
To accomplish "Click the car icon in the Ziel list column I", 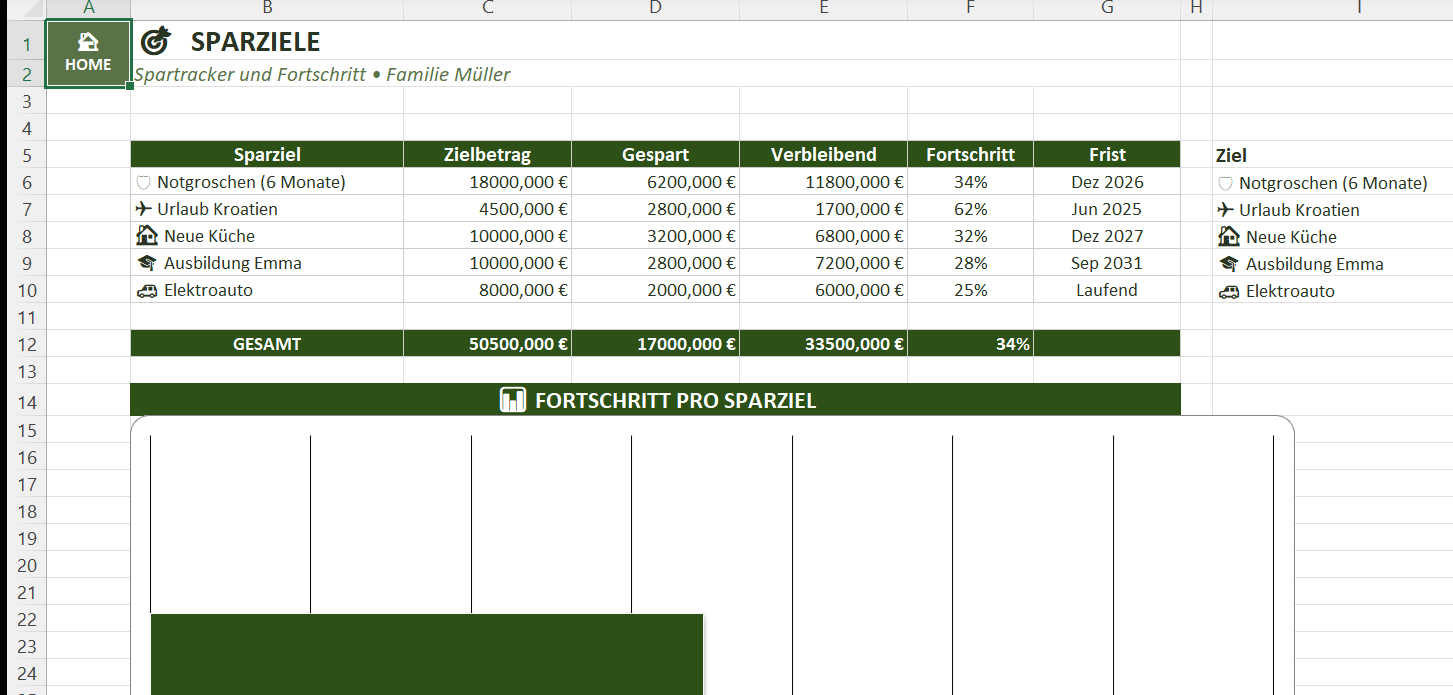I will (x=1228, y=291).
